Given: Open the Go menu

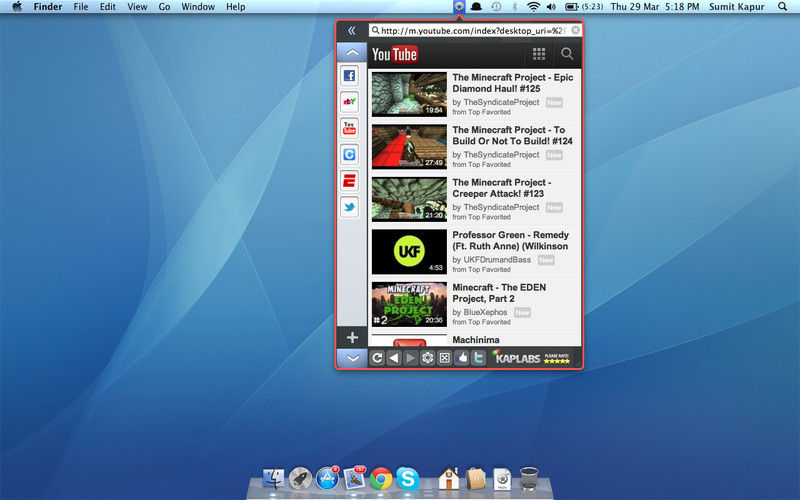Looking at the screenshot, I should [x=164, y=7].
